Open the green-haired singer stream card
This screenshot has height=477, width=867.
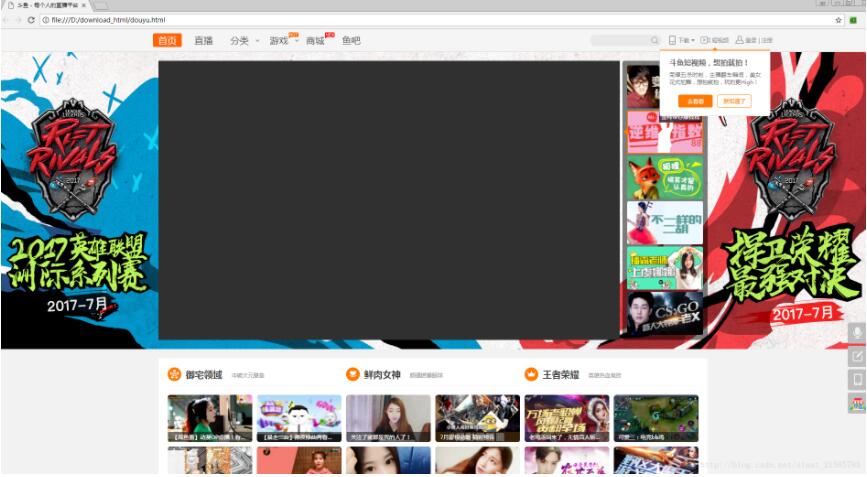pyautogui.click(x=210, y=418)
